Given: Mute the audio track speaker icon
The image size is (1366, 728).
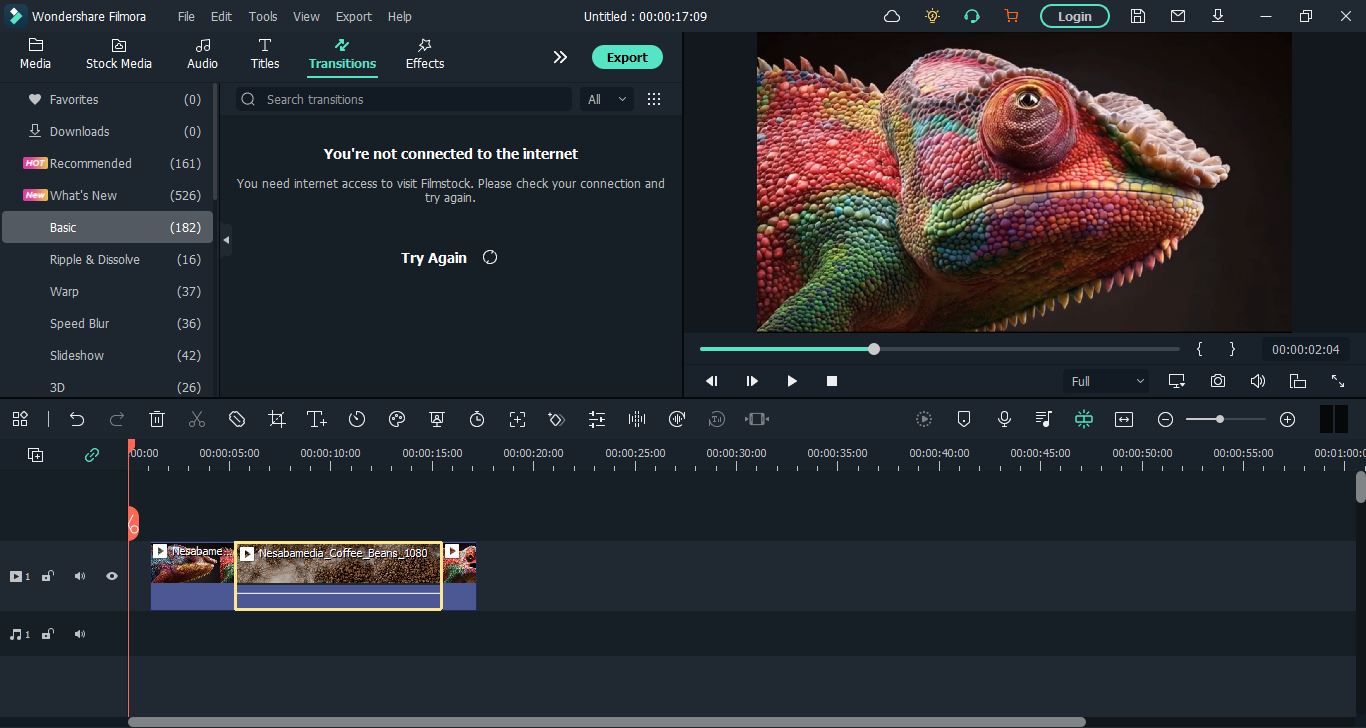Looking at the screenshot, I should point(80,635).
